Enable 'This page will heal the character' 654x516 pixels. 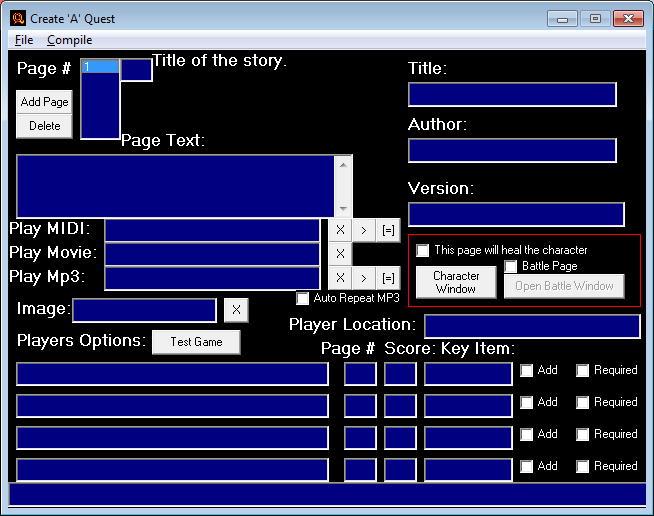[423, 250]
